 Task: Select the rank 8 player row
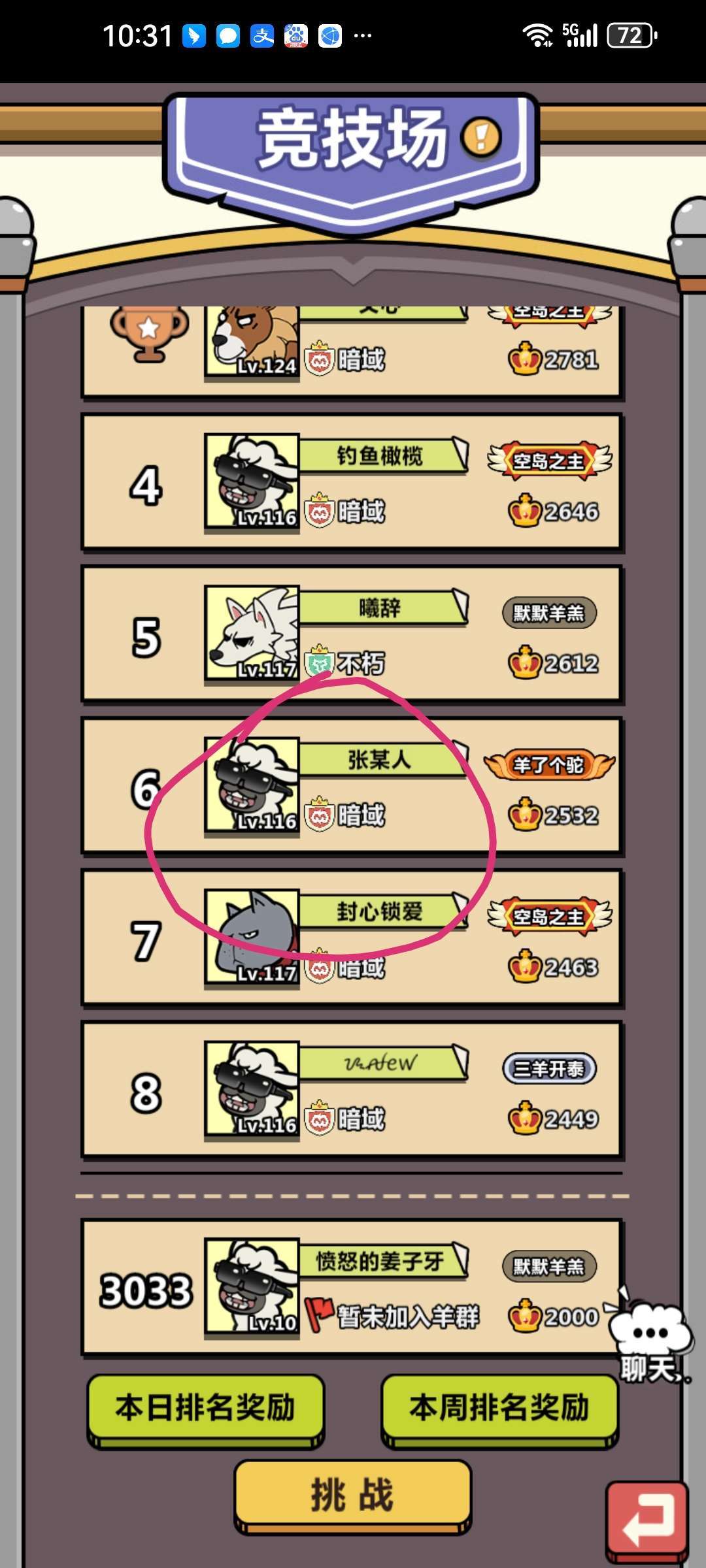tap(352, 1090)
